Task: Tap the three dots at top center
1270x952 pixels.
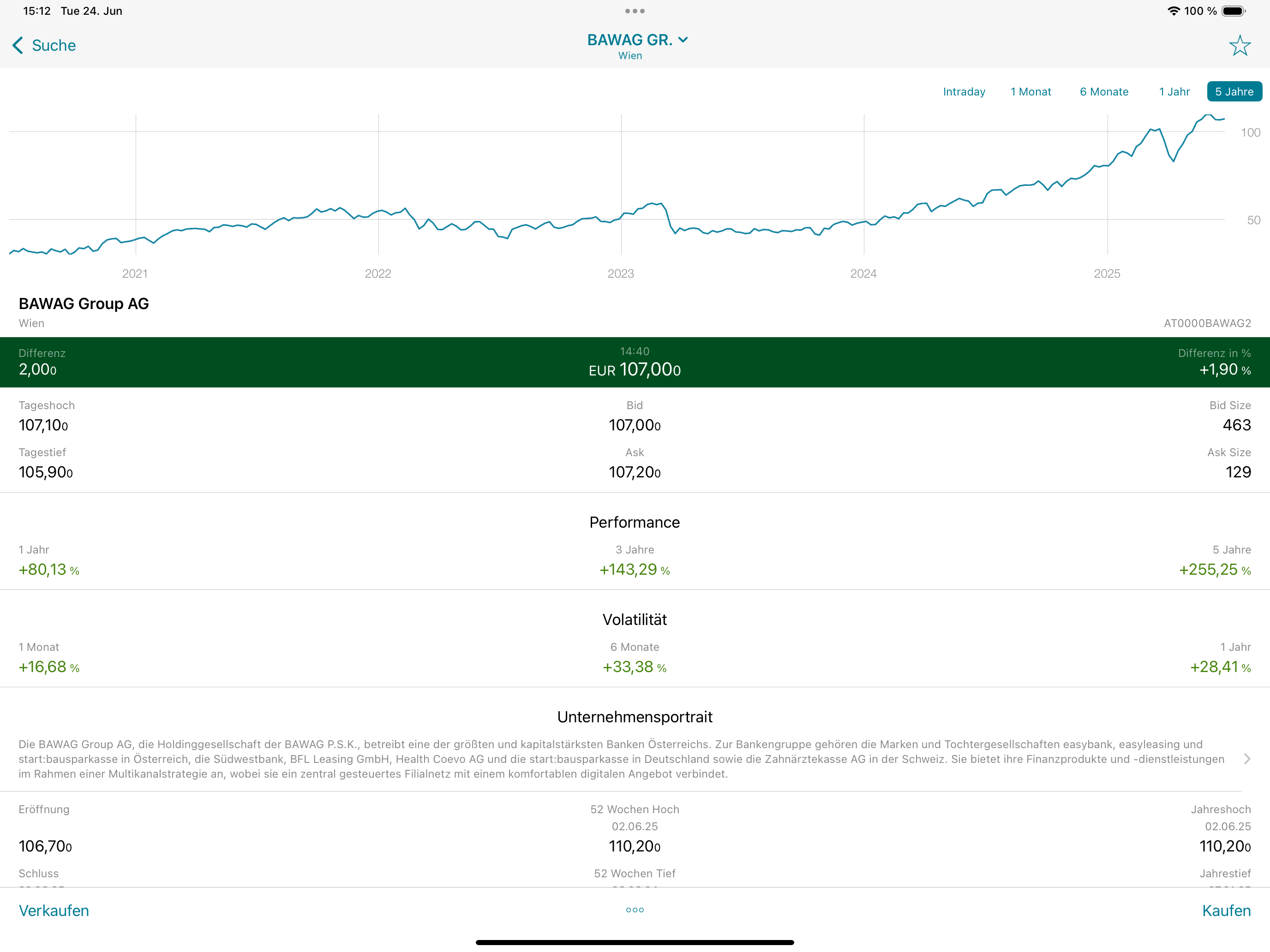Action: pyautogui.click(x=635, y=11)
